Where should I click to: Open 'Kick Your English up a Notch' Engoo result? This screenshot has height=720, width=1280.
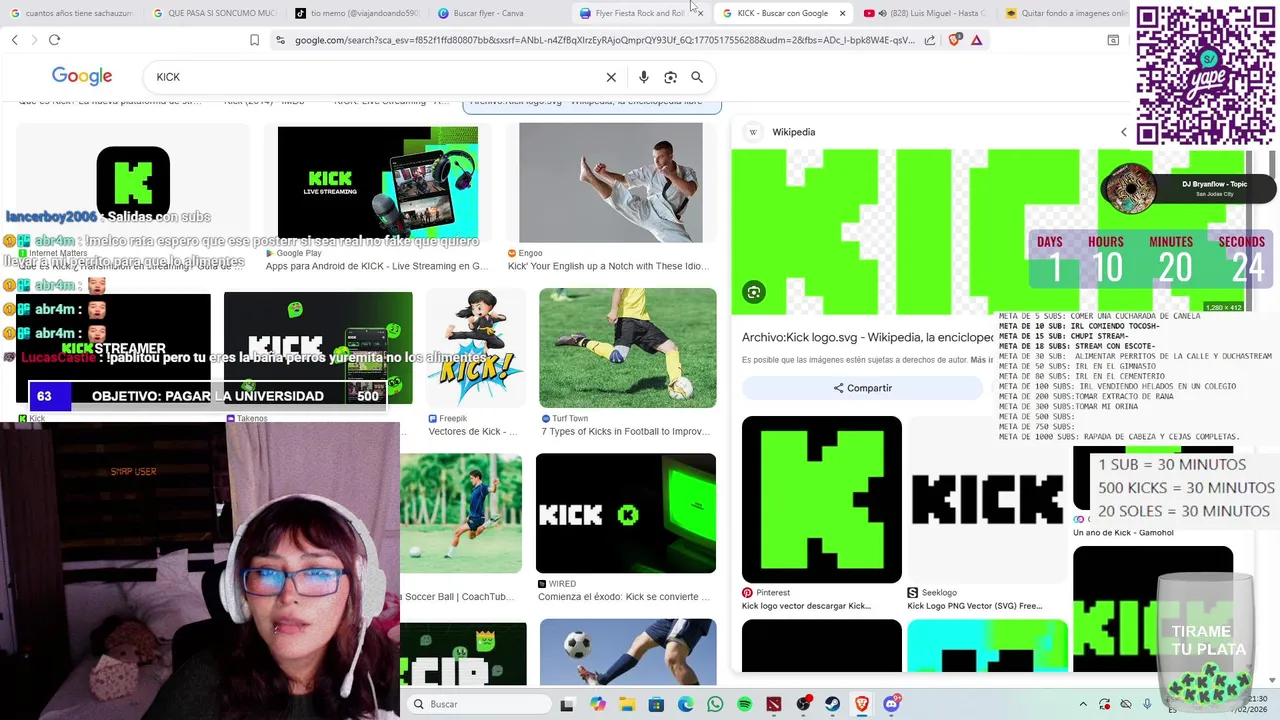(609, 266)
